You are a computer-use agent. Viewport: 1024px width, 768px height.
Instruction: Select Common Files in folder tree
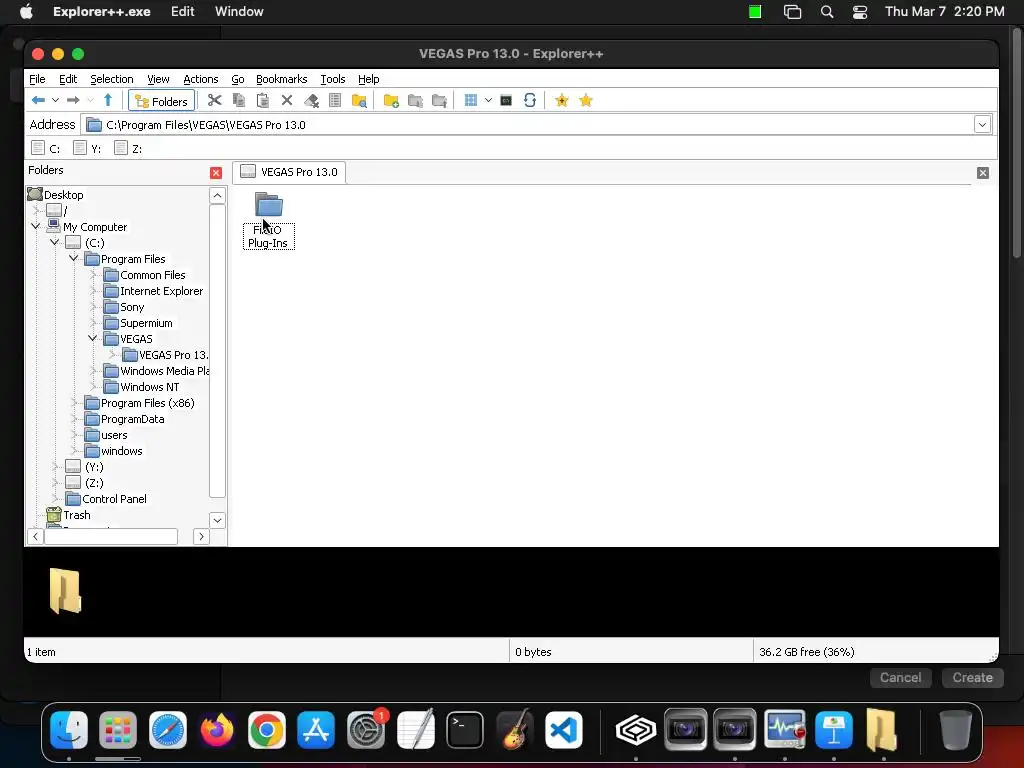(x=153, y=275)
